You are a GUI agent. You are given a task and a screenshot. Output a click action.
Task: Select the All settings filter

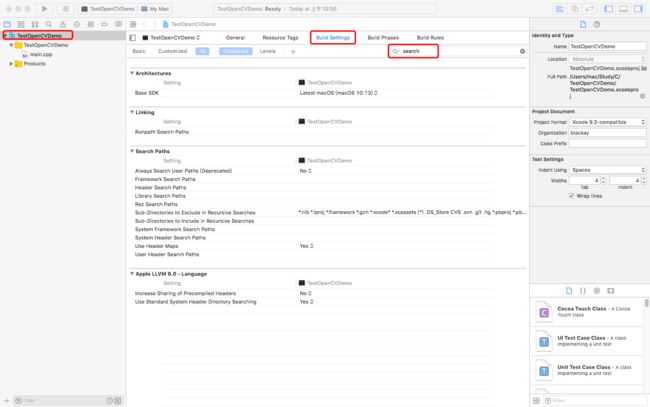coord(202,51)
